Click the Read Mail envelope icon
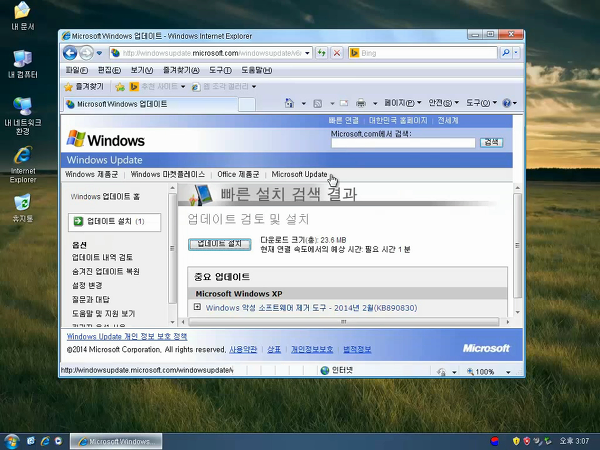 click(344, 103)
